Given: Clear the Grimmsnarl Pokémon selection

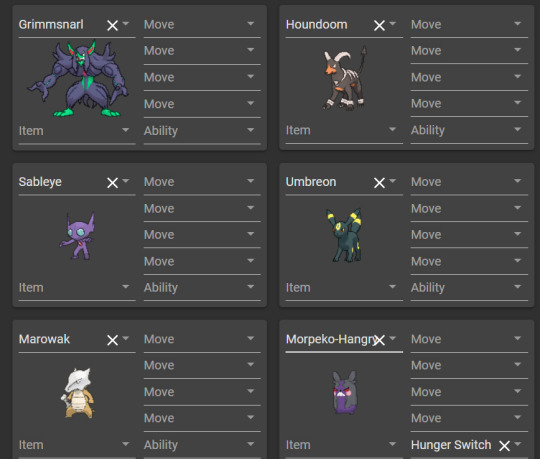Looking at the screenshot, I should click(112, 25).
